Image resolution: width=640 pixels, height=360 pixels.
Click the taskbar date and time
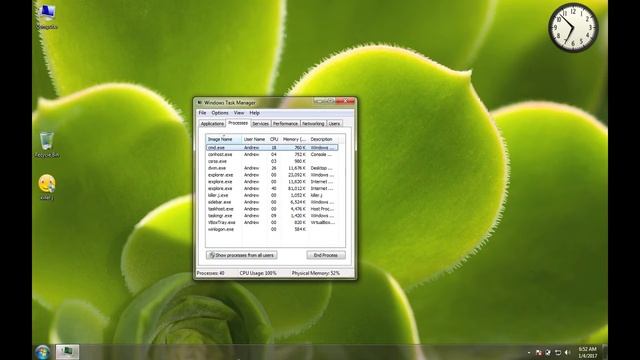[588, 352]
